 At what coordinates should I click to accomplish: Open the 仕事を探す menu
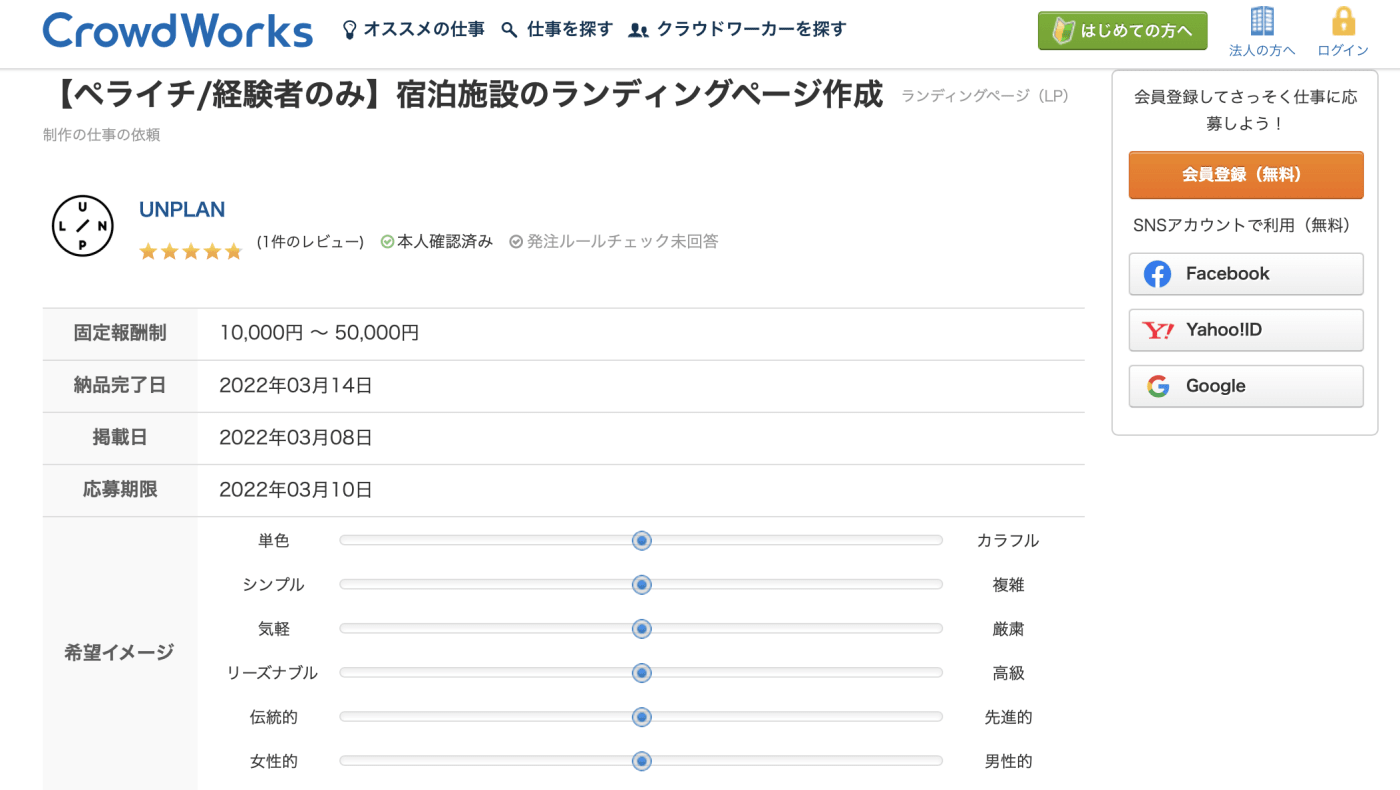click(569, 30)
